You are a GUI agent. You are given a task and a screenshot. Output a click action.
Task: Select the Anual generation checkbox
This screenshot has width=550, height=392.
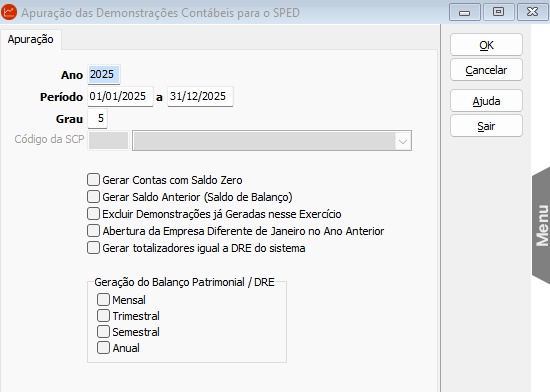coord(103,347)
